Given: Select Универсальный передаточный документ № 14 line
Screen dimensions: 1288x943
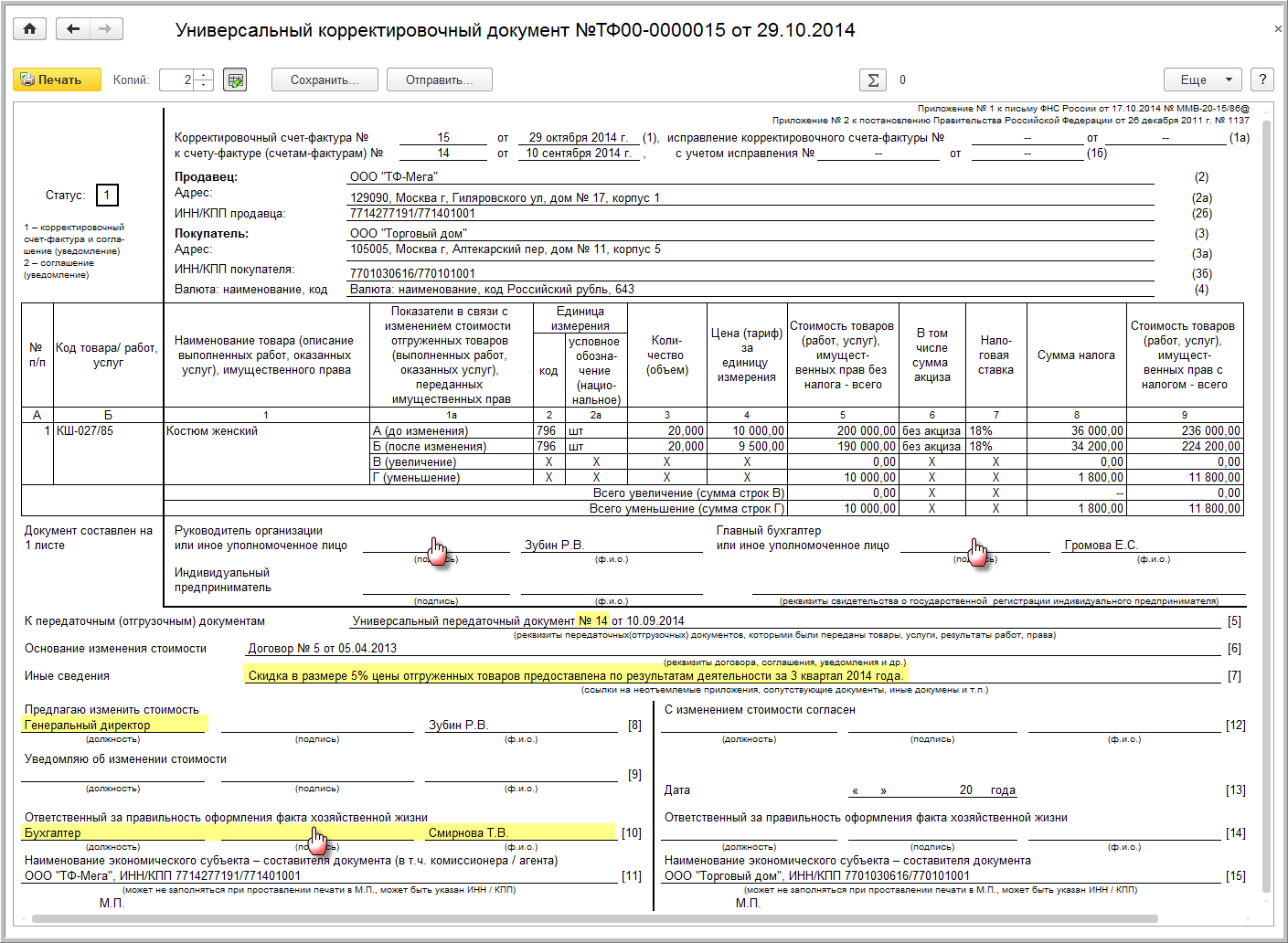Looking at the screenshot, I should click(x=518, y=620).
